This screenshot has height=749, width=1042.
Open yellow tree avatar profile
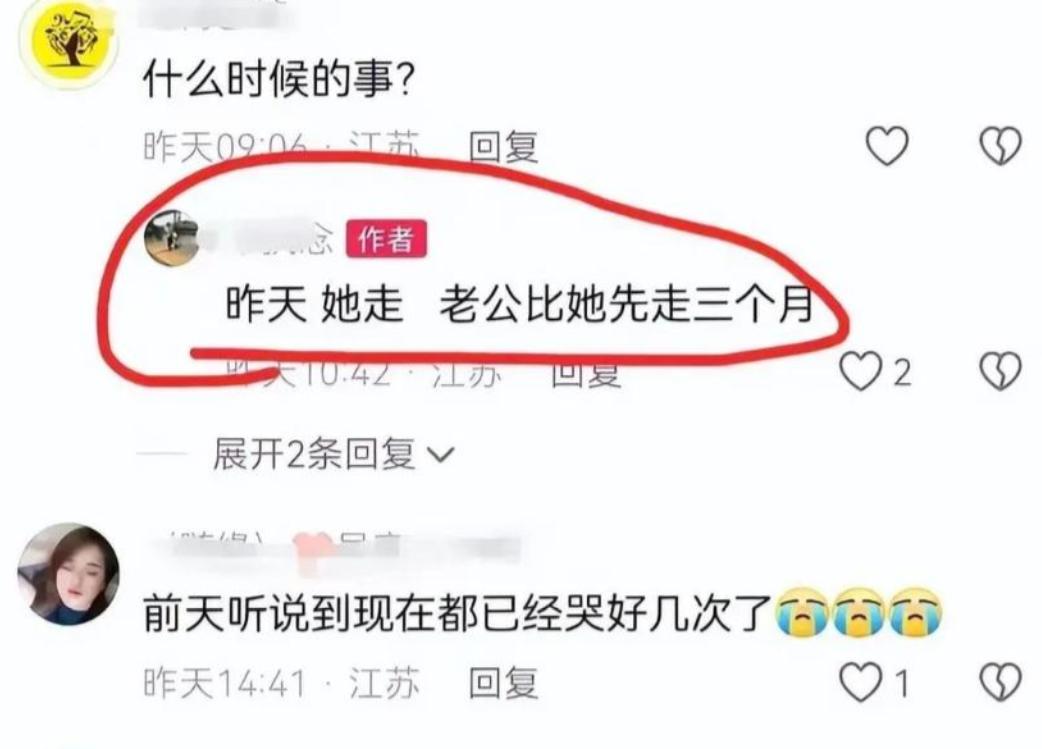click(68, 40)
